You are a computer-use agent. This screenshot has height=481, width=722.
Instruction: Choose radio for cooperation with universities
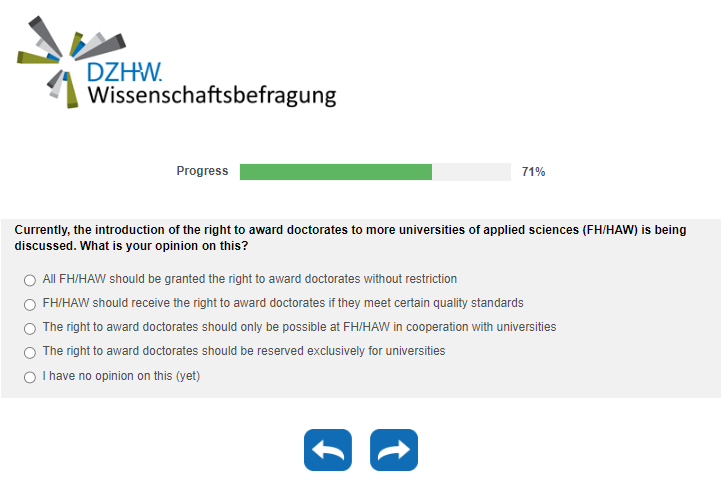pos(30,328)
